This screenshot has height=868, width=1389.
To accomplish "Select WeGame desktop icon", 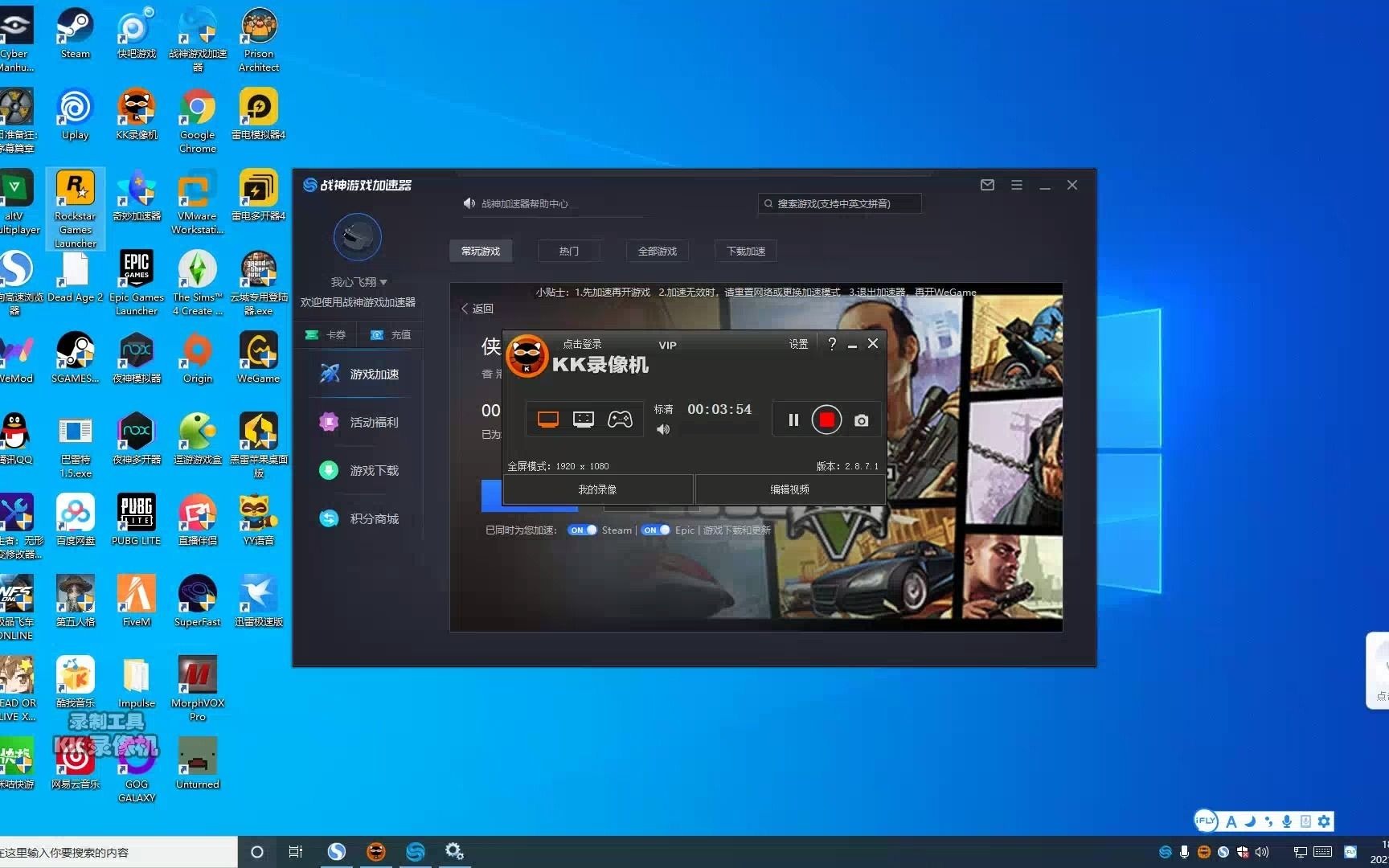I will click(259, 358).
